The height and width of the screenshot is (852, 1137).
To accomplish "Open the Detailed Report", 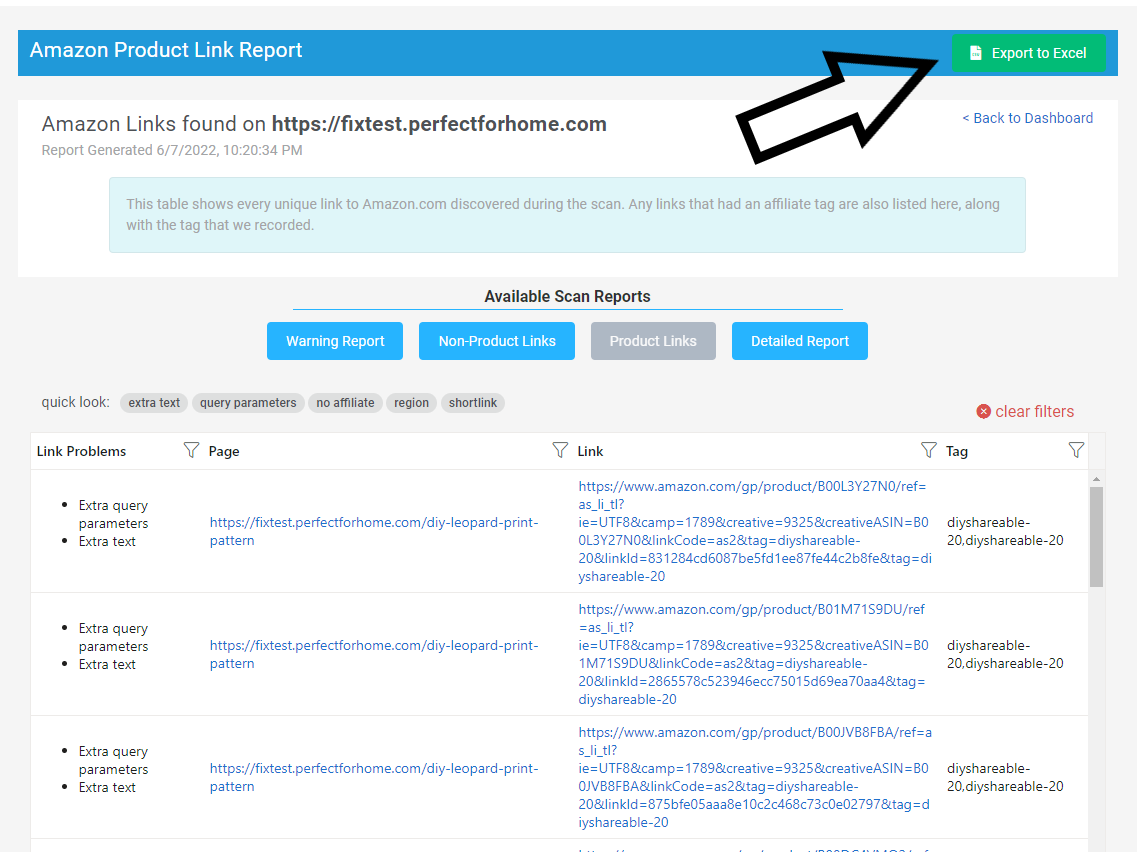I will click(799, 341).
